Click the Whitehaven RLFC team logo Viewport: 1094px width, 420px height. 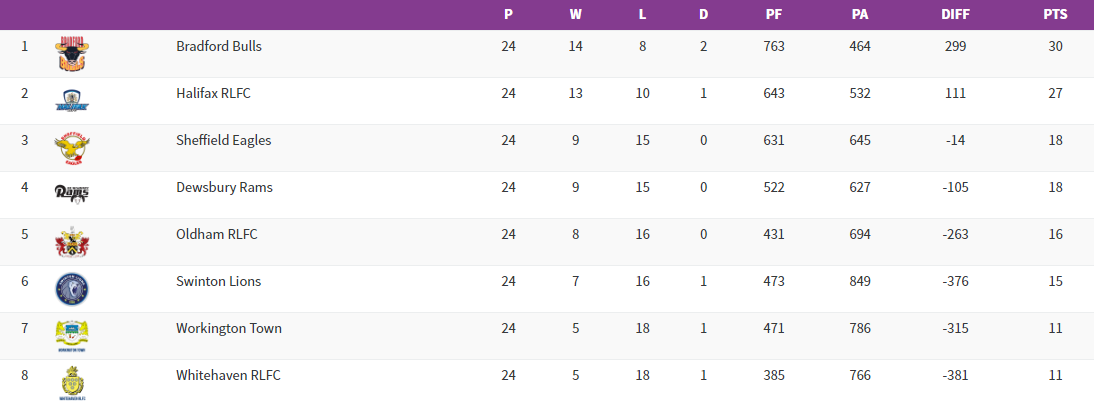pos(72,383)
